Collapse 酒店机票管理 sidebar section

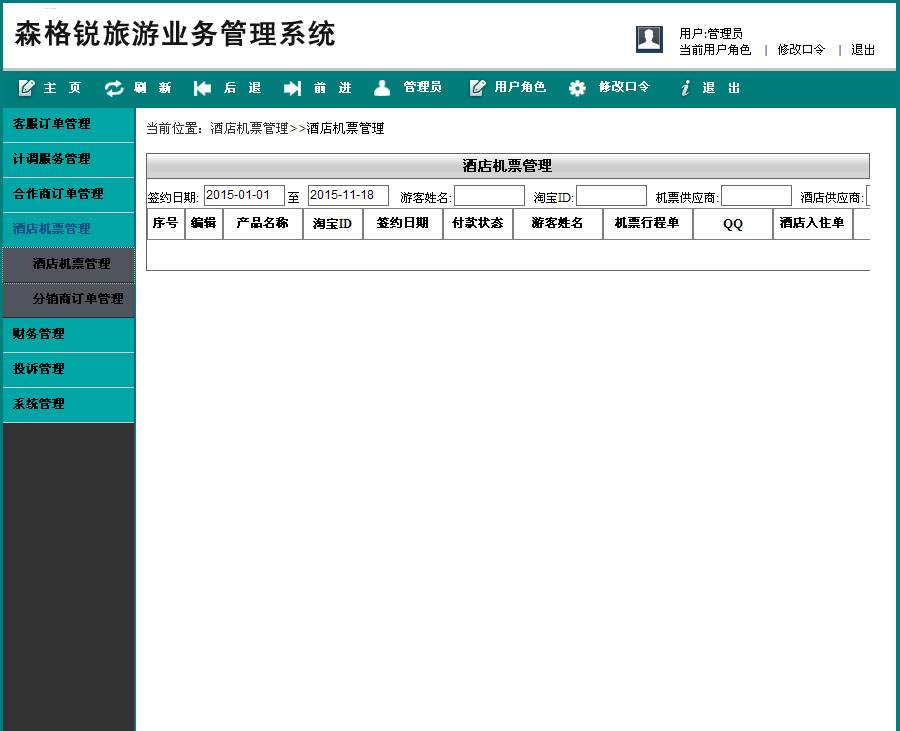[x=68, y=230]
